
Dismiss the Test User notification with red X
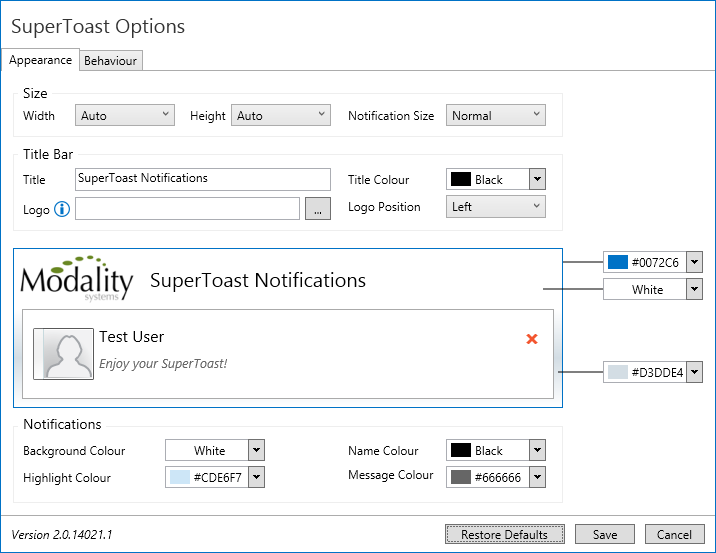tap(532, 339)
